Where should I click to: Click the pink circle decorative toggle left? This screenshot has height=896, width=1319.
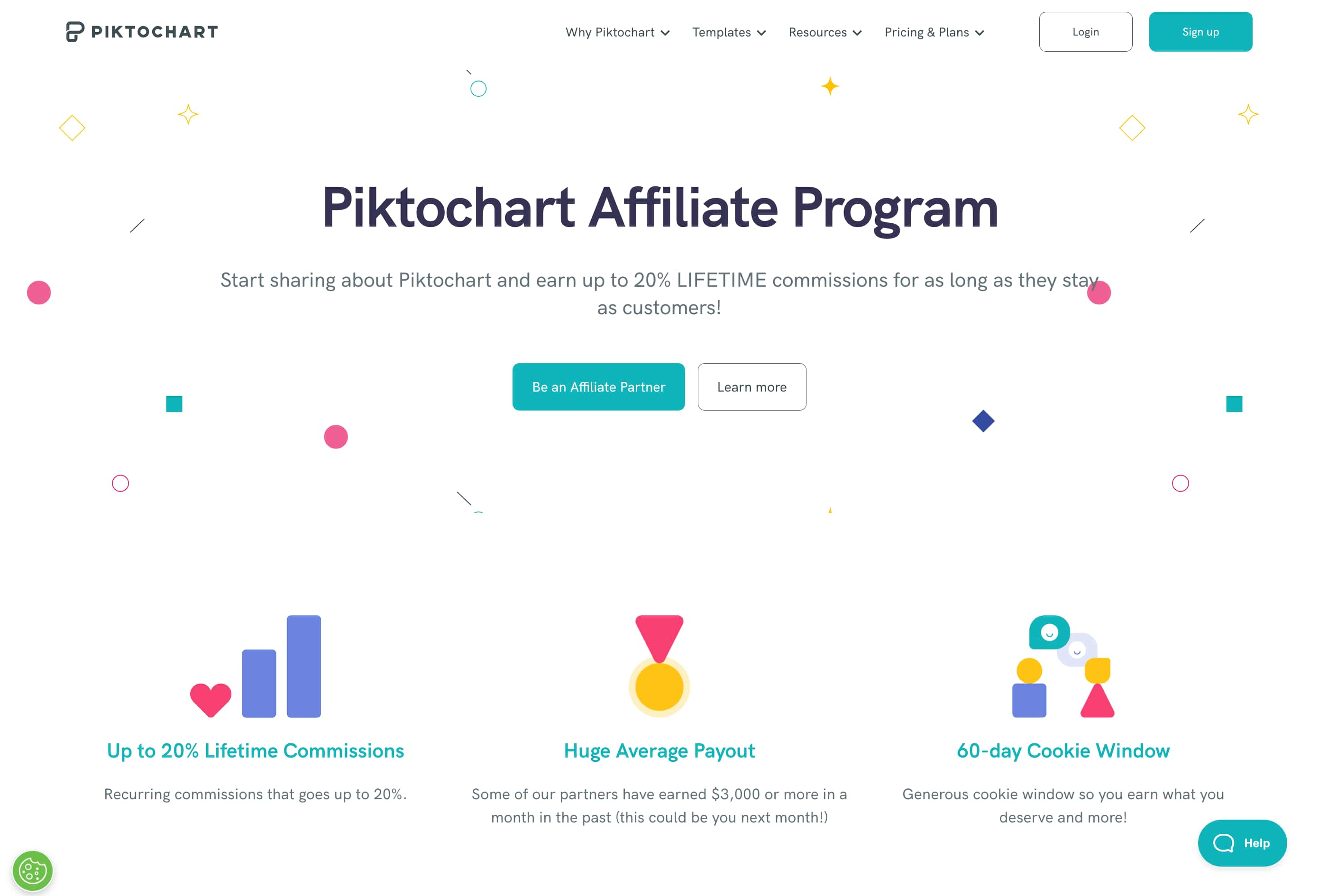[x=38, y=292]
